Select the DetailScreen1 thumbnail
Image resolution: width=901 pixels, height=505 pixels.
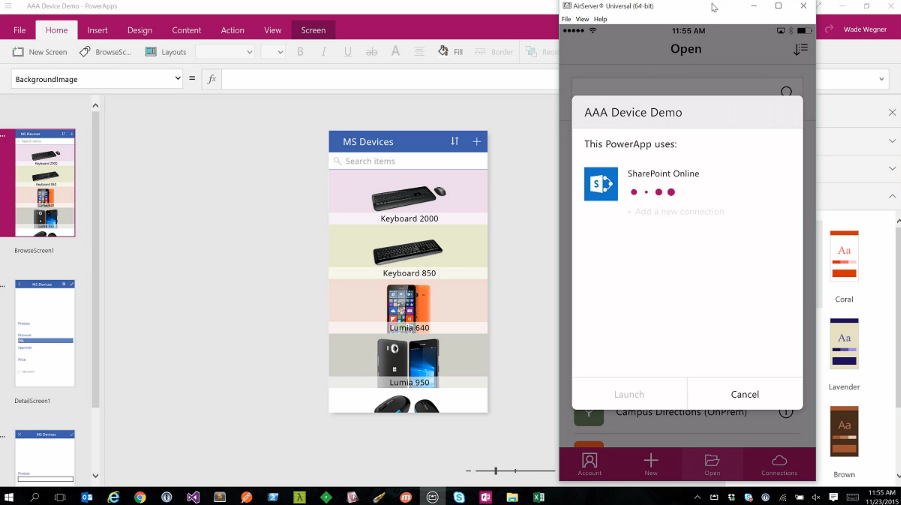45,333
